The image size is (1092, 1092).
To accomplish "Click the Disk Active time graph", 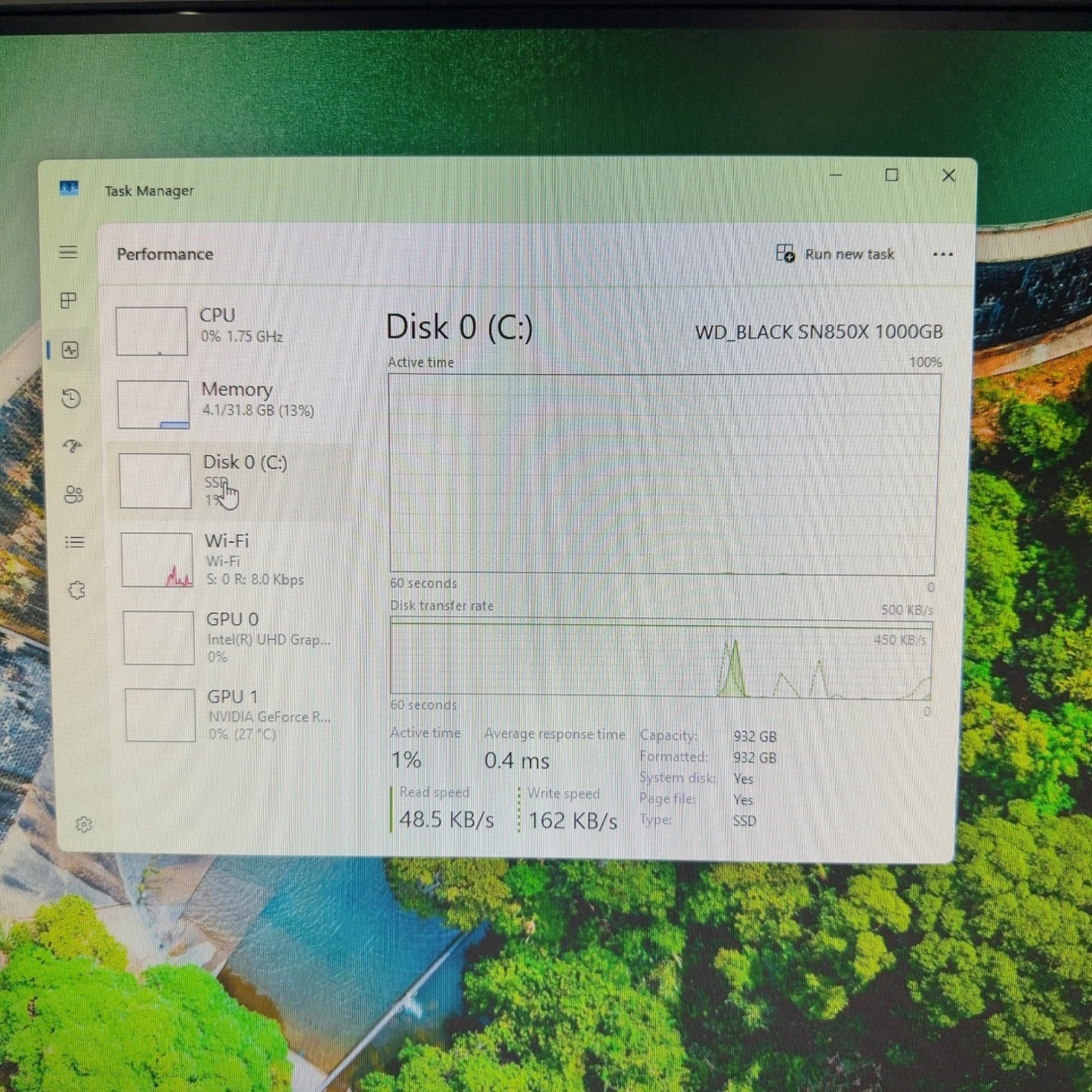I will pos(663,474).
